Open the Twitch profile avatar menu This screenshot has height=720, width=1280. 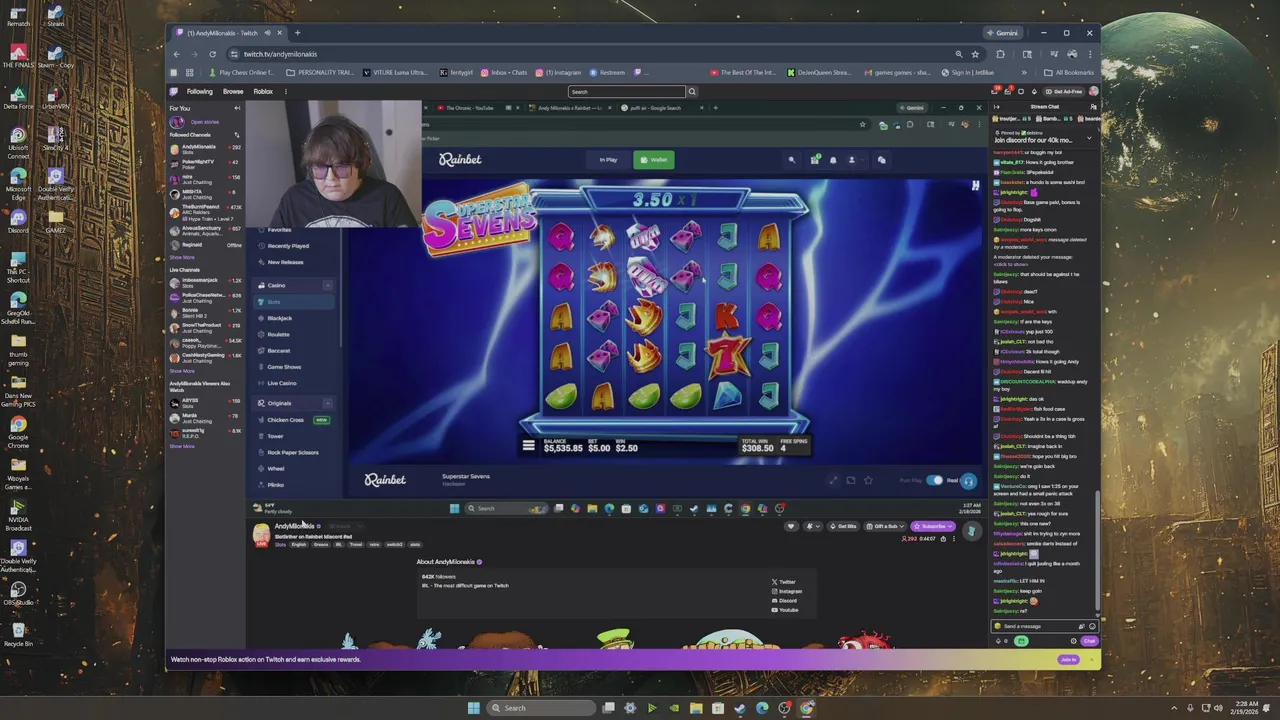tap(1093, 91)
